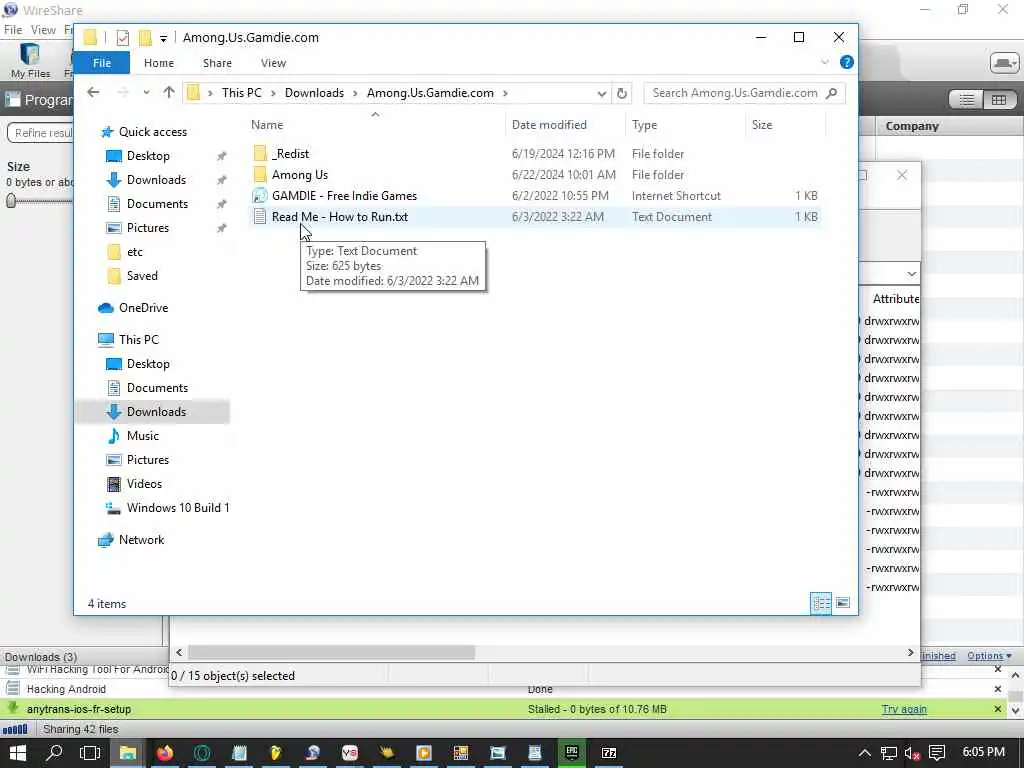Image resolution: width=1024 pixels, height=768 pixels.
Task: Select This PC in navigation pane
Action: pyautogui.click(x=138, y=340)
